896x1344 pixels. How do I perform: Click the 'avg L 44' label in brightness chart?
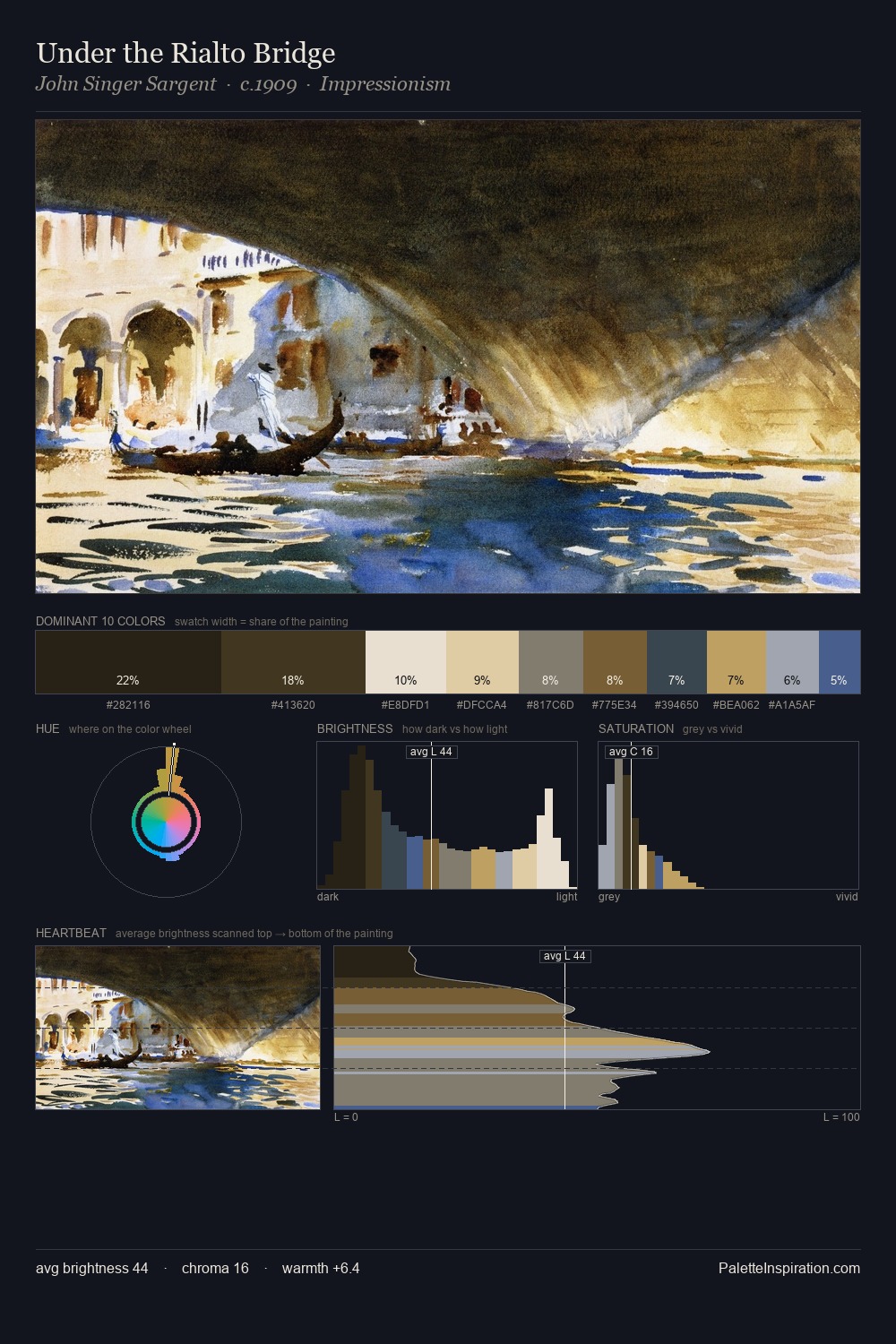(431, 752)
